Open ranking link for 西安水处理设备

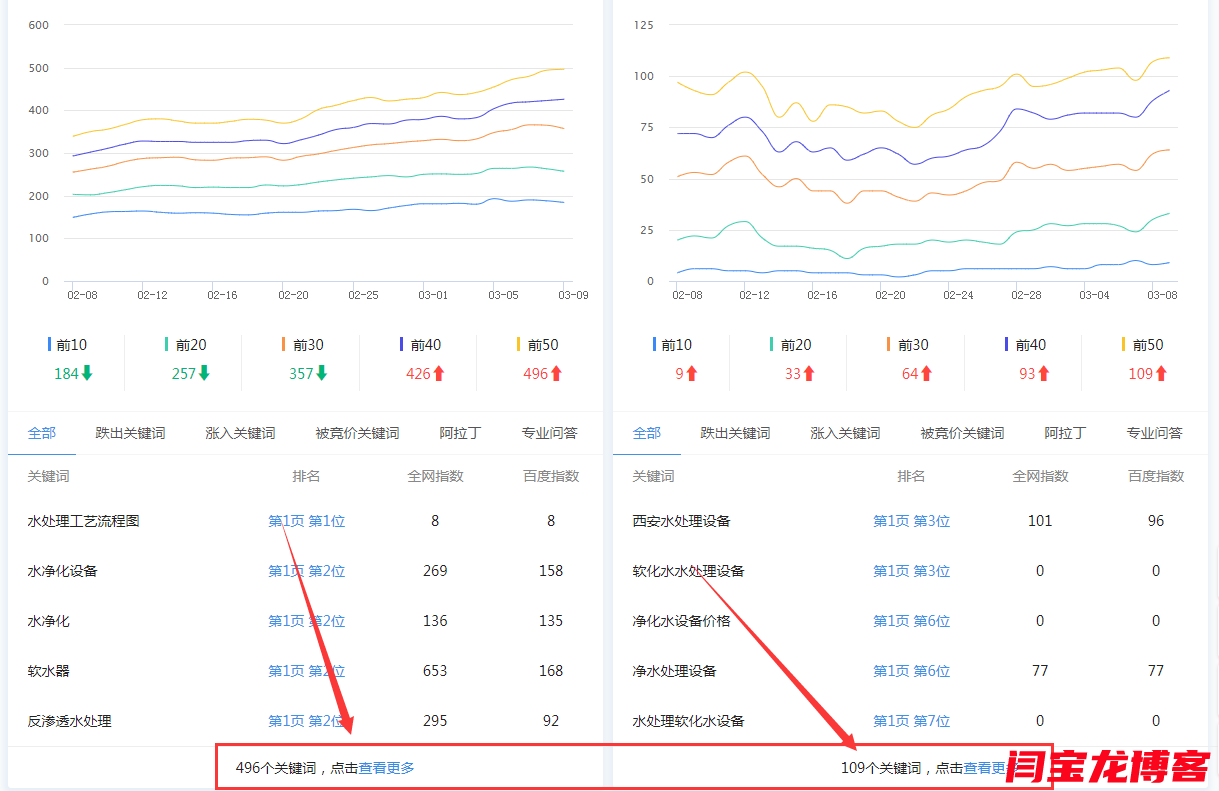[911, 521]
